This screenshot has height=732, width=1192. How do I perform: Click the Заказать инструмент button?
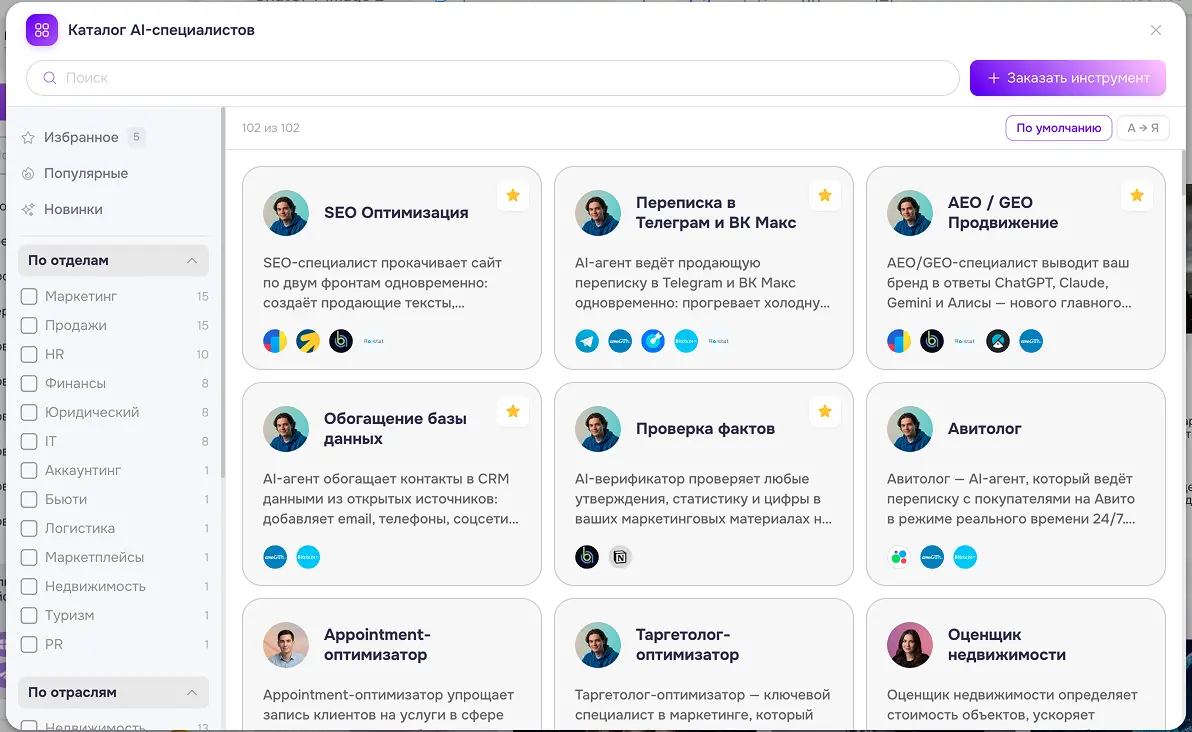click(1067, 78)
